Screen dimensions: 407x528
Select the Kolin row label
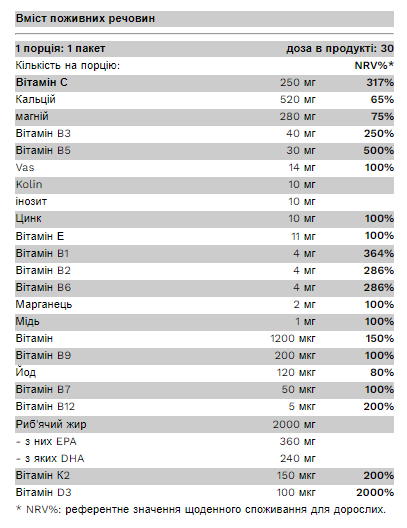click(x=29, y=185)
